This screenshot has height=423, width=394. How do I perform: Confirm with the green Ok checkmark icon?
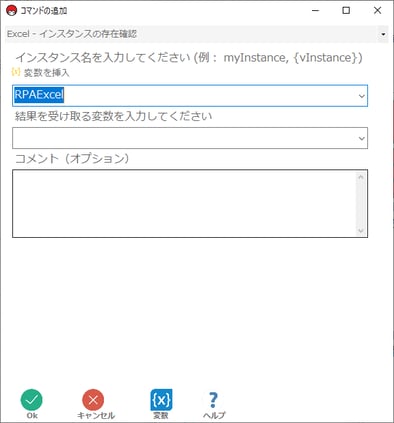32,400
